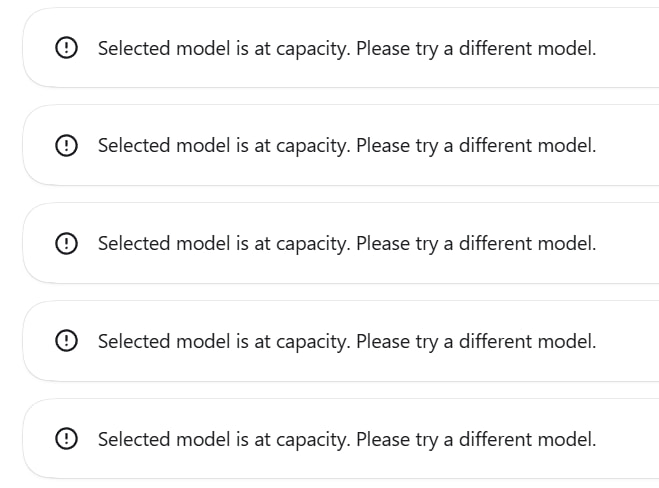659x488 pixels.
Task: Click 'Please try a different model' in the first notification
Action: tap(476, 48)
